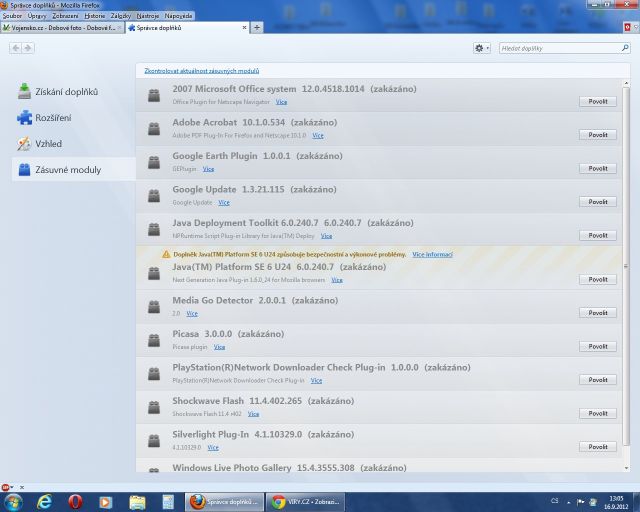Open the Soubor menu

tap(12, 16)
